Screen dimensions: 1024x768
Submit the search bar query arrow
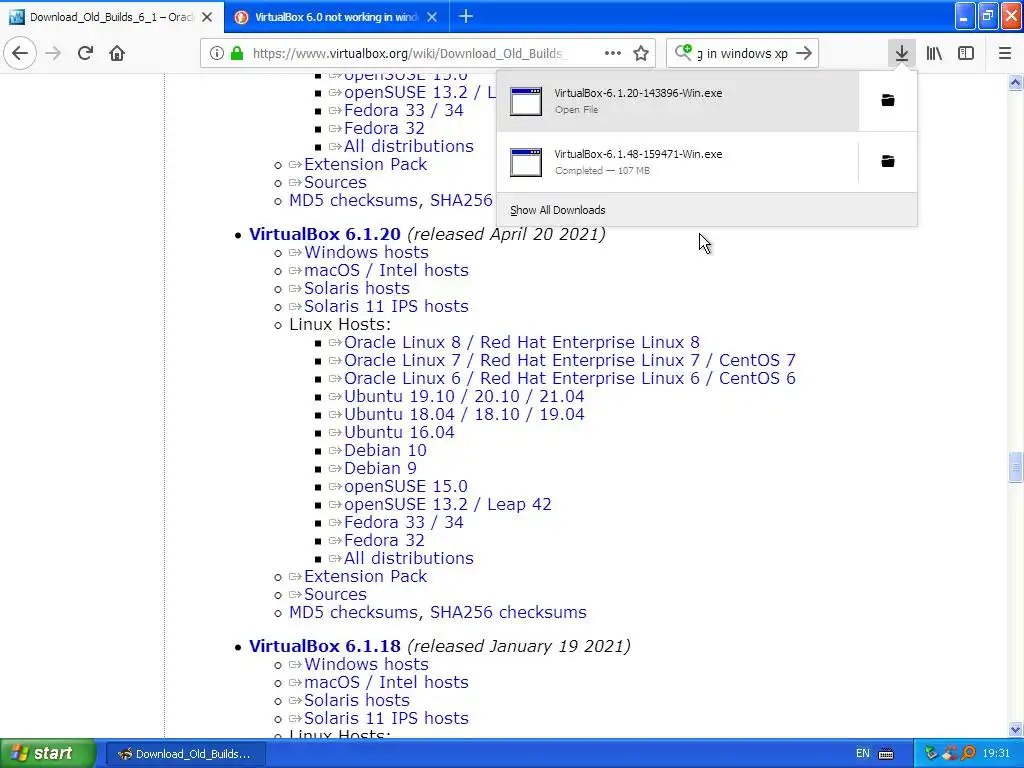click(x=805, y=53)
